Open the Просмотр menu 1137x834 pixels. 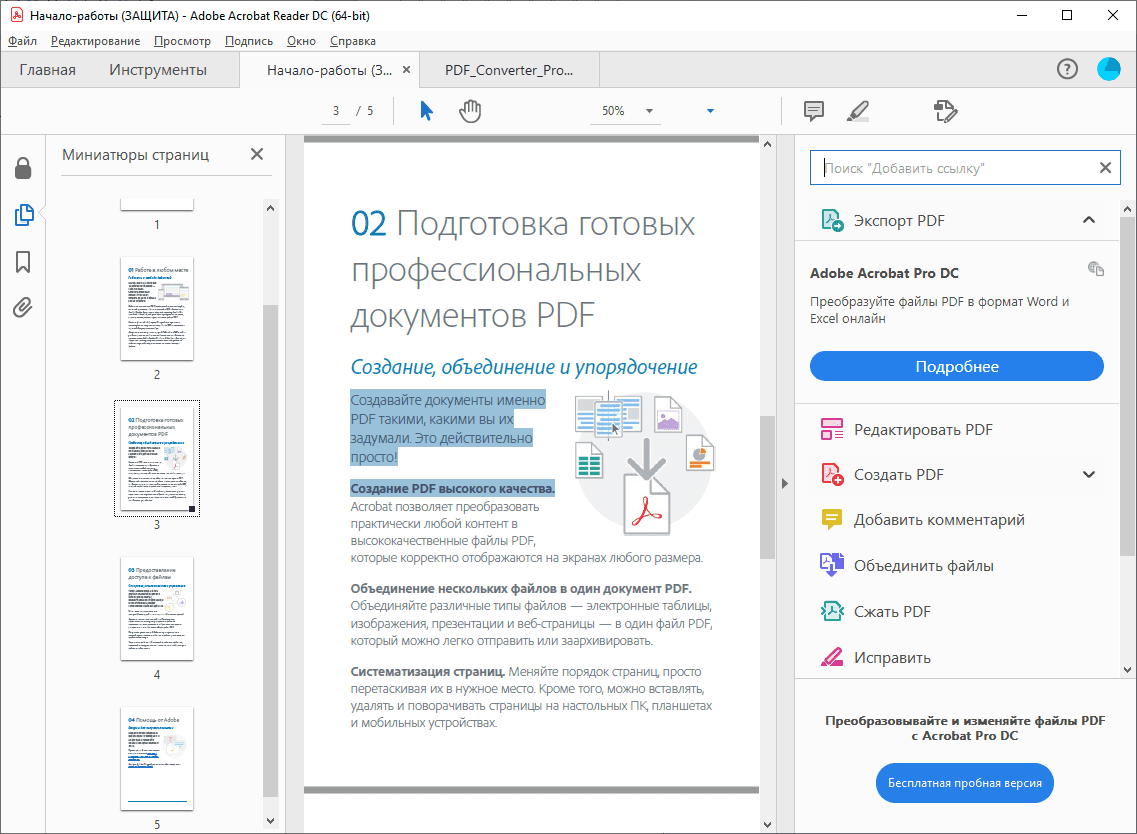click(182, 41)
